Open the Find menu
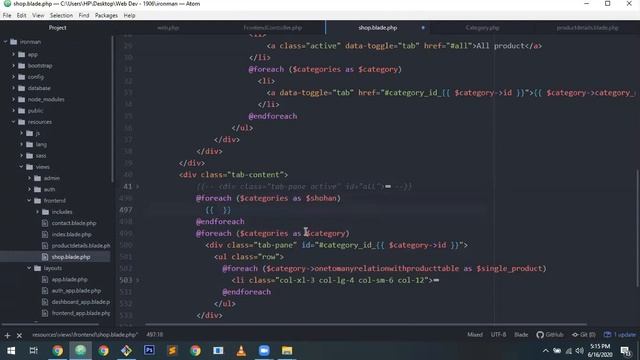640x360 pixels. pyautogui.click(x=84, y=16)
